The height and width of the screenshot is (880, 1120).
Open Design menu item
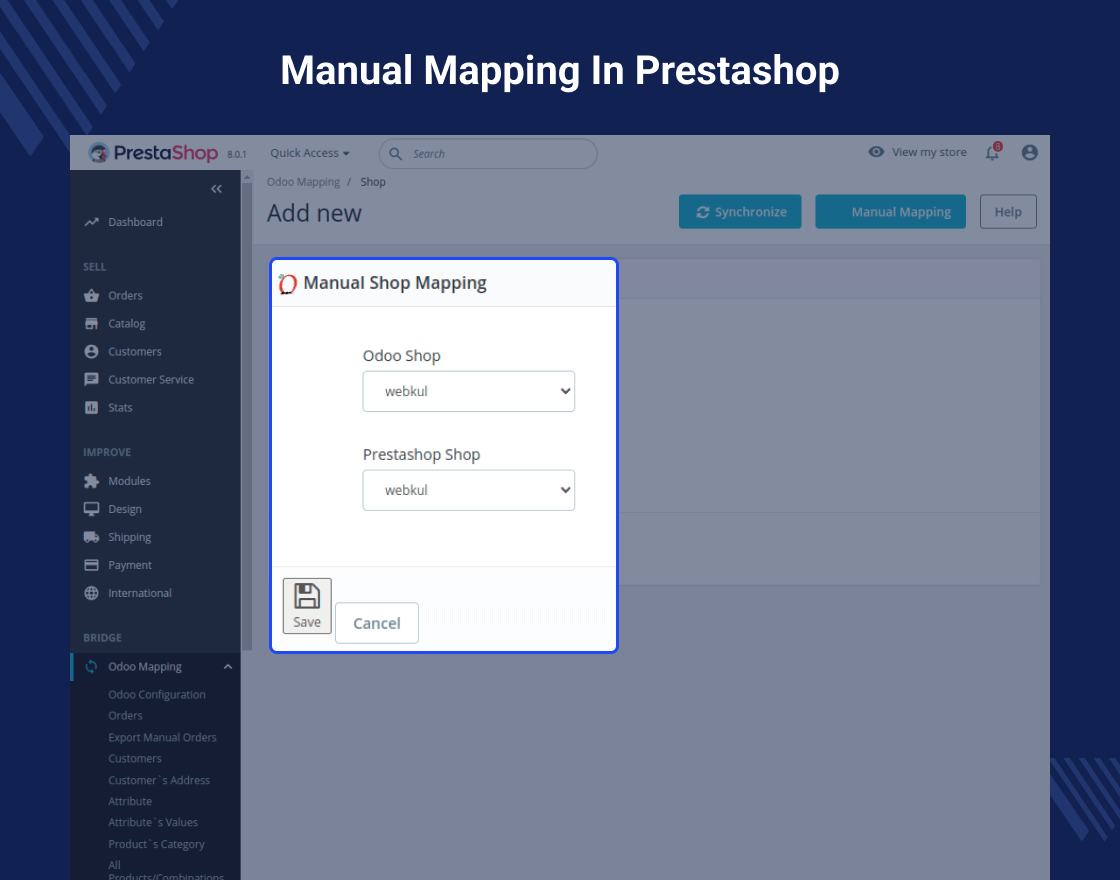tap(125, 509)
